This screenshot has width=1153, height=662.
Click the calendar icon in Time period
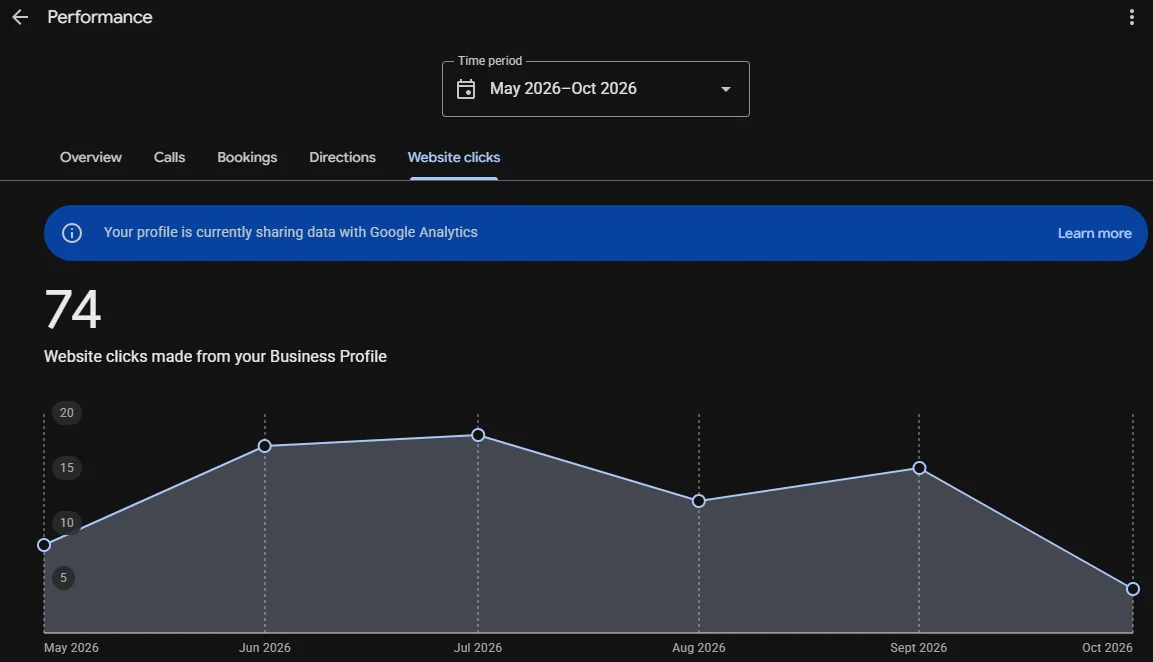point(466,89)
